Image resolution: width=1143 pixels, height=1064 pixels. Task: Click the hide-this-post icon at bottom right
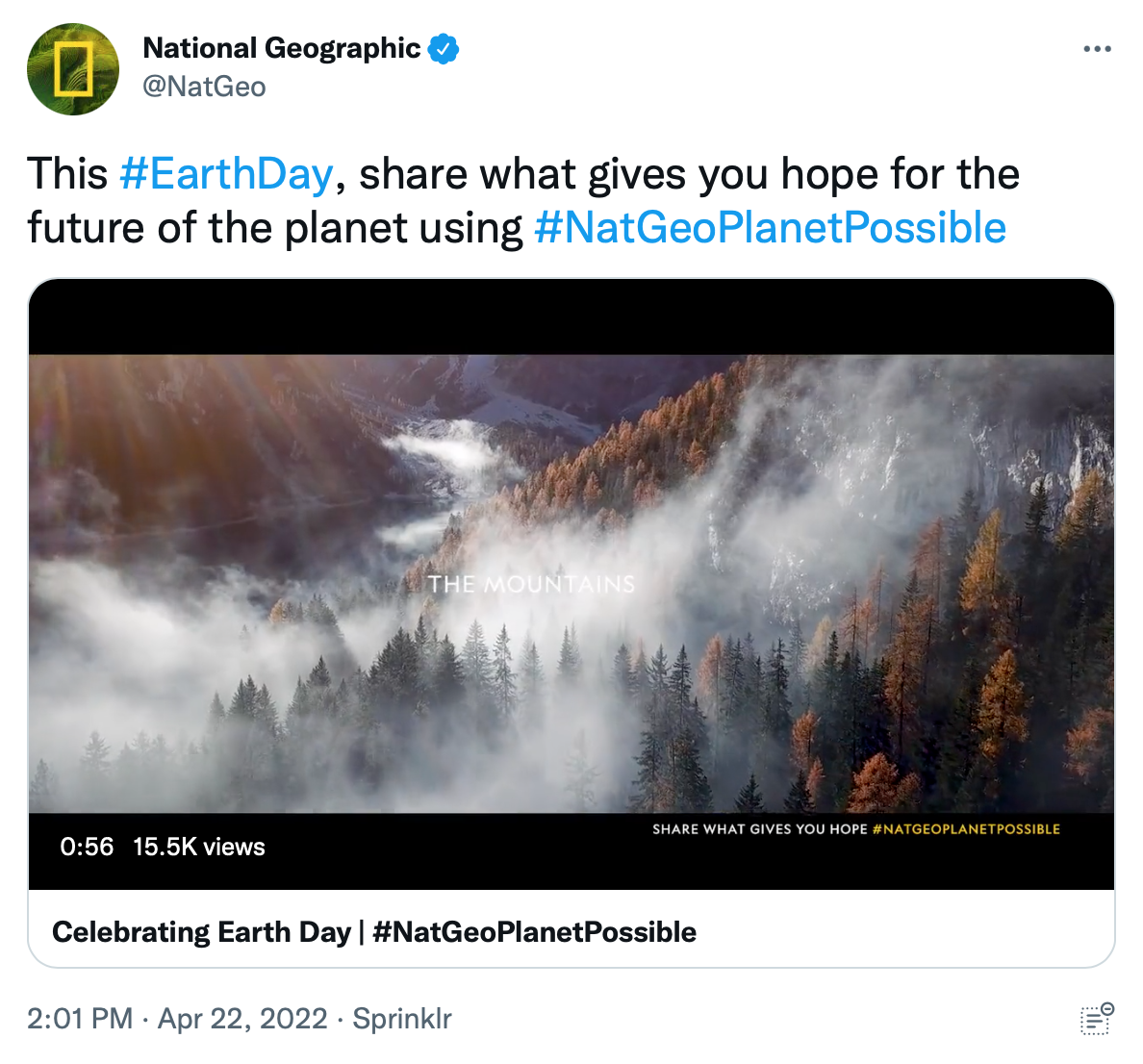(1096, 1019)
